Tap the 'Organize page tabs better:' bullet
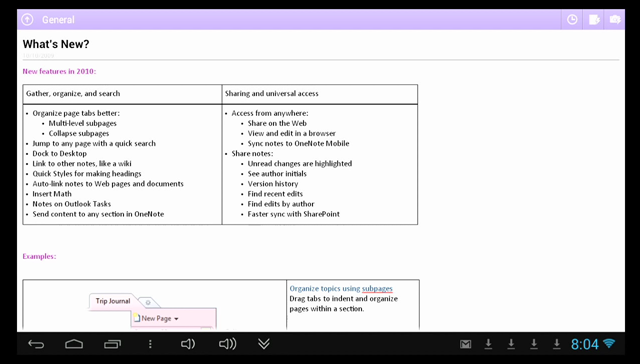Screen dimensions: 640x364 76,113
